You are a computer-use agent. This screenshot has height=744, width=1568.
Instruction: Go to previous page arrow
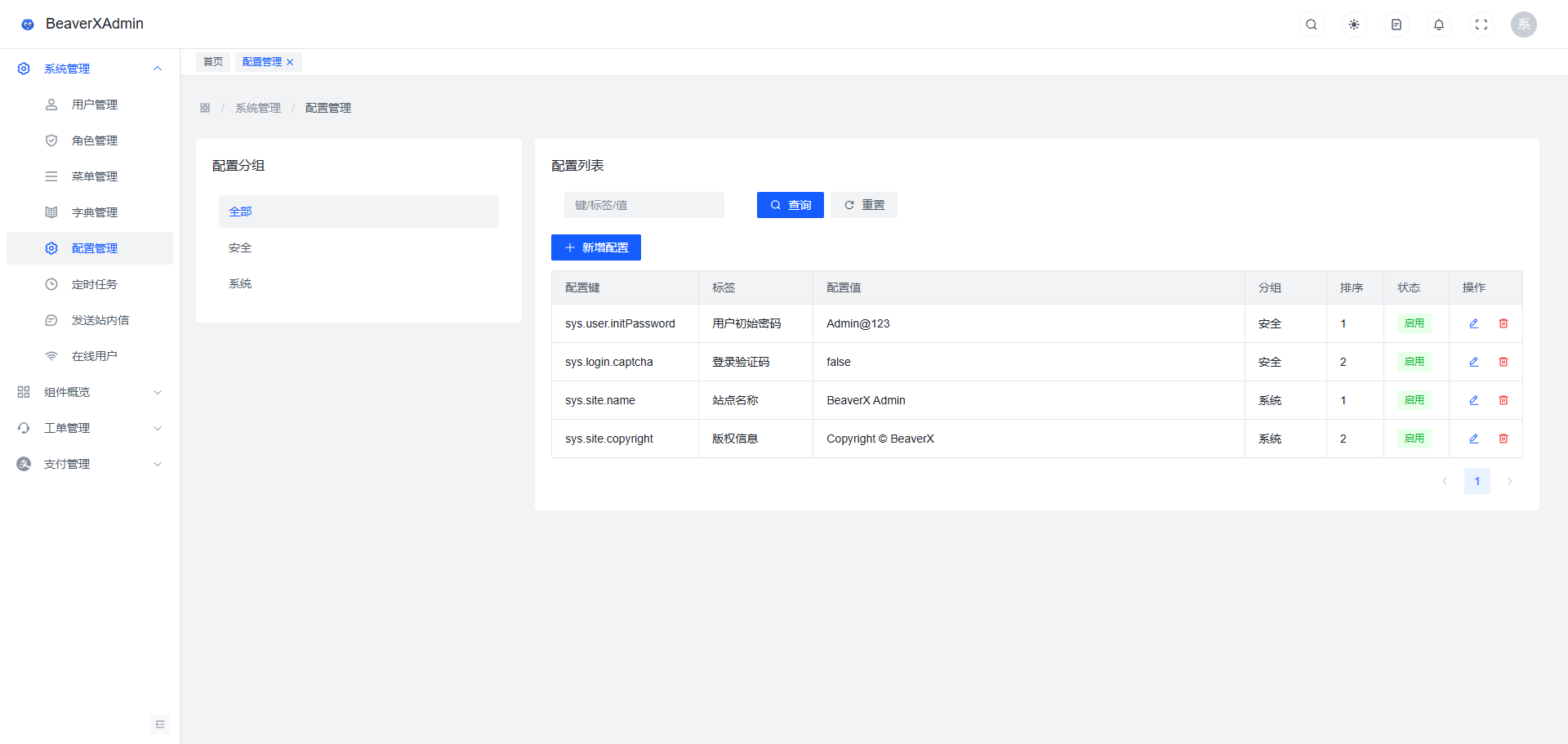(x=1445, y=481)
